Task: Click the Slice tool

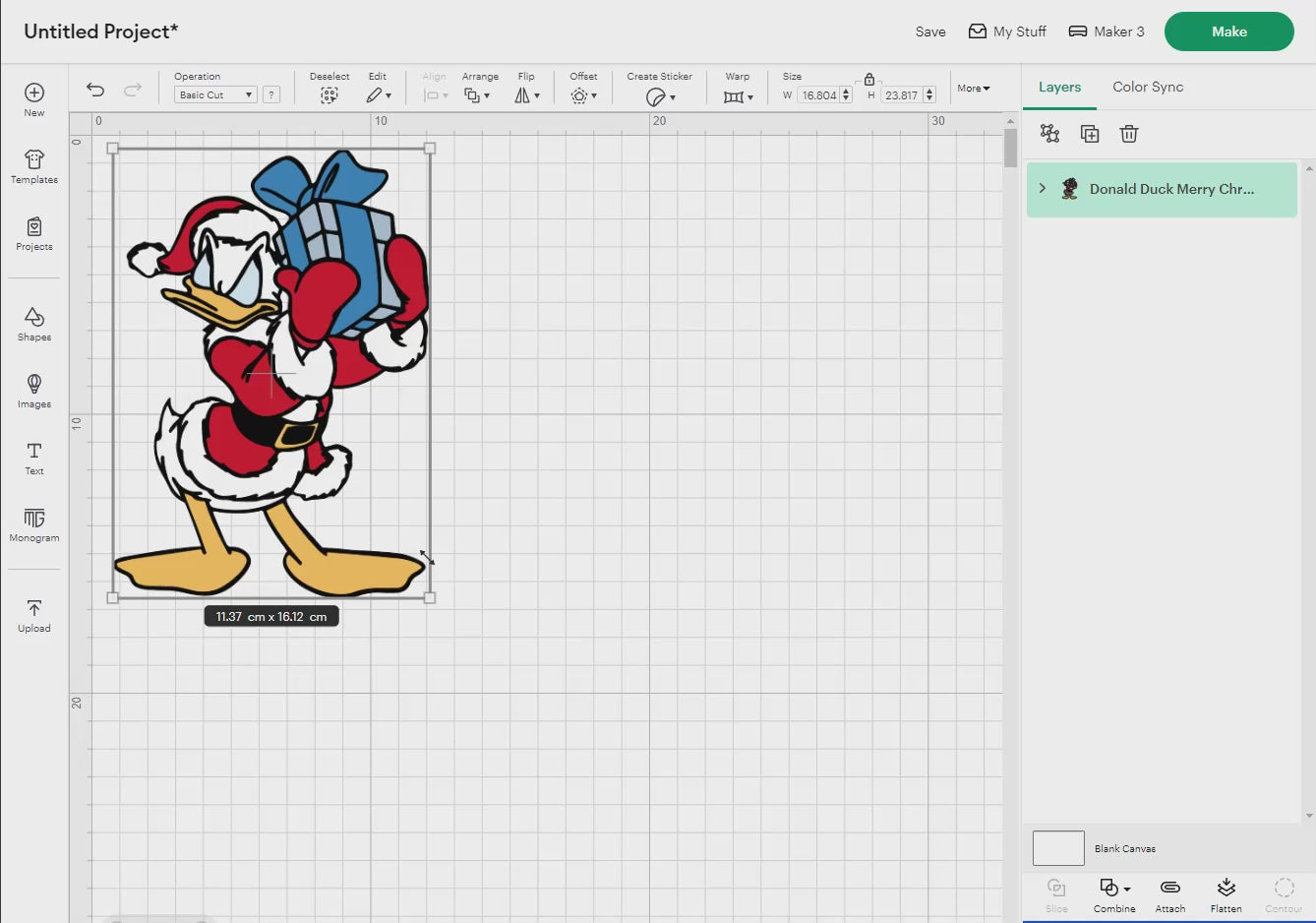Action: (x=1056, y=894)
